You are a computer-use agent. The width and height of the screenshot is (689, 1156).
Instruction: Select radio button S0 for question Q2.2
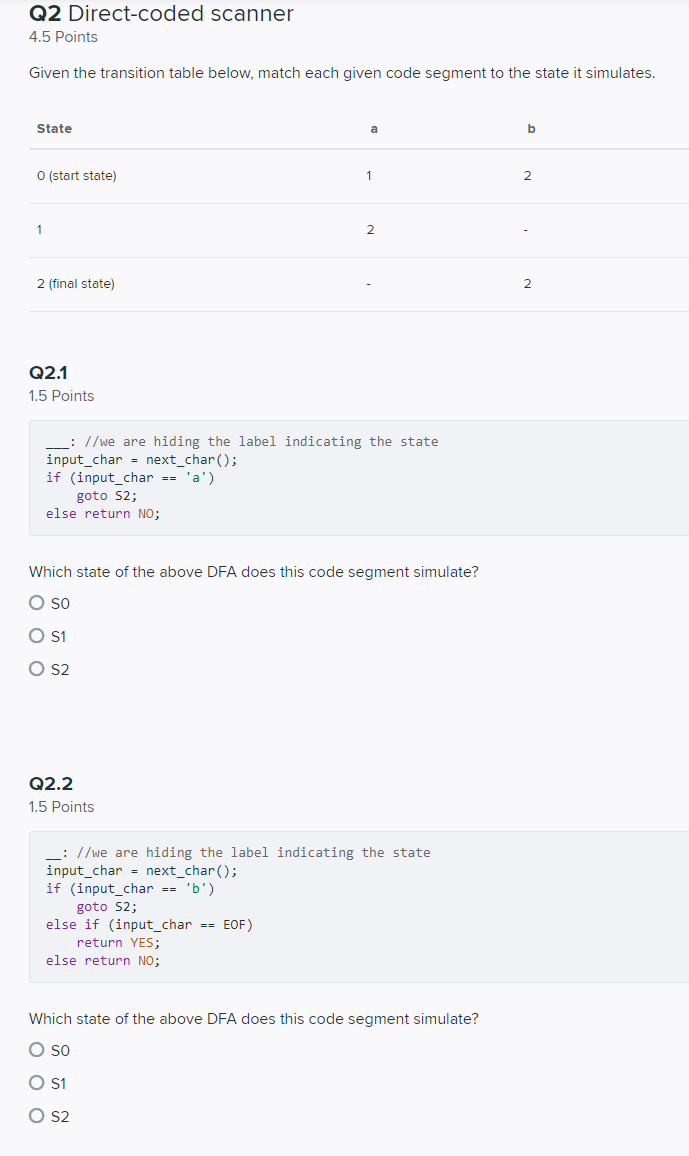point(36,1049)
